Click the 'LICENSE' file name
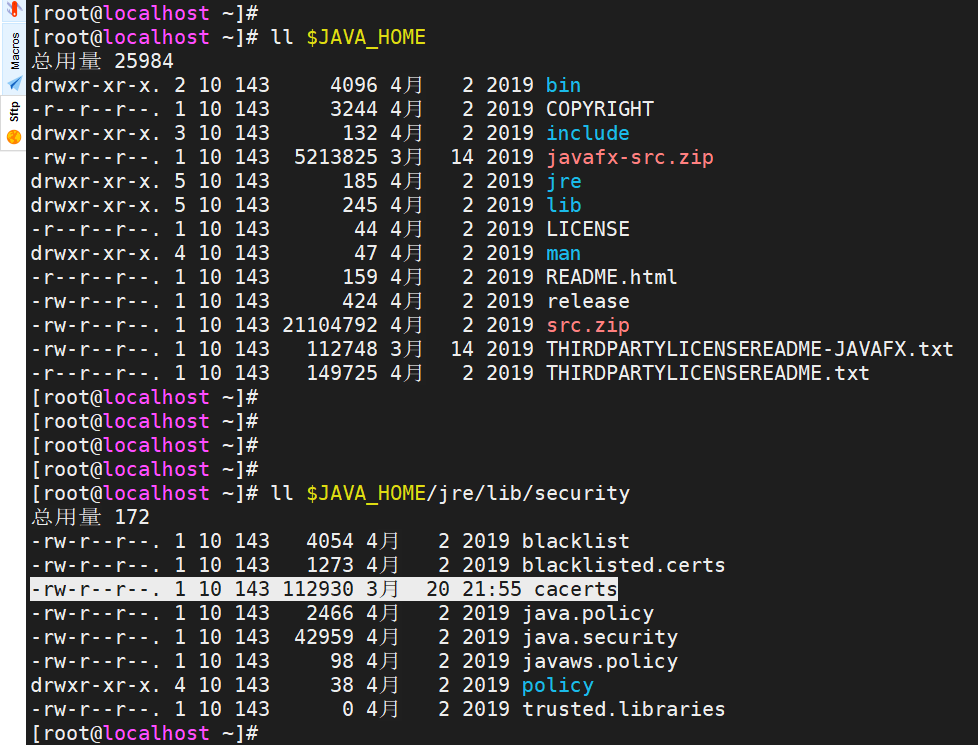Screen dimensions: 978x745 point(588,229)
